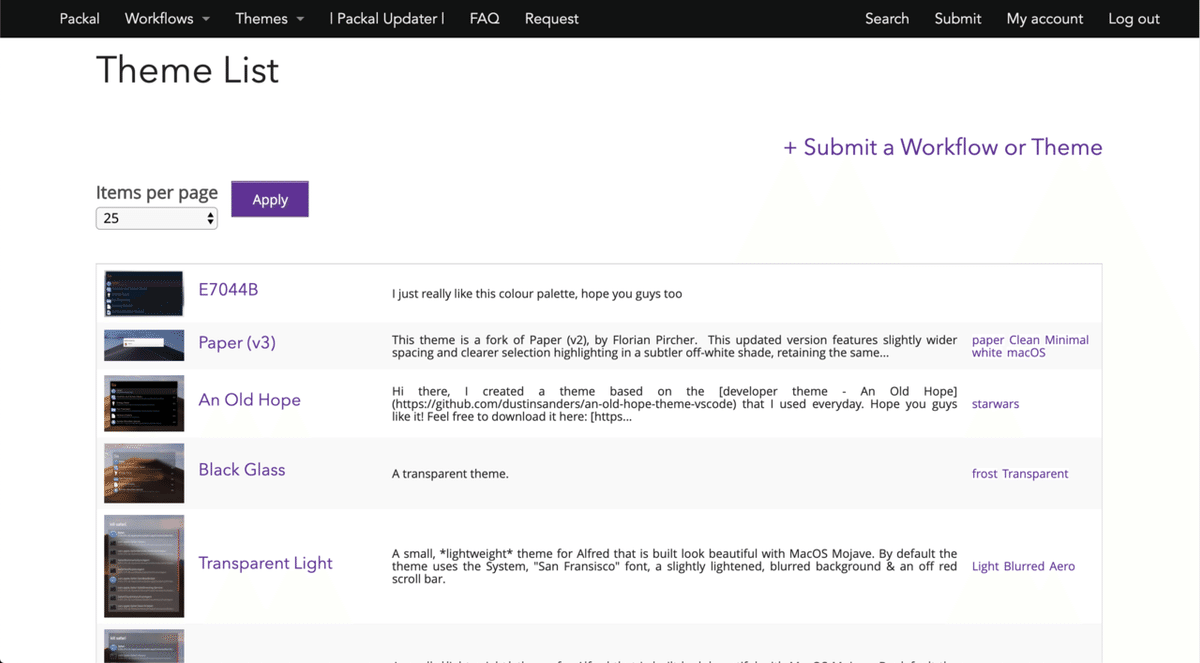Filter by the Minimal tag
The image size is (1200, 663).
click(1066, 340)
